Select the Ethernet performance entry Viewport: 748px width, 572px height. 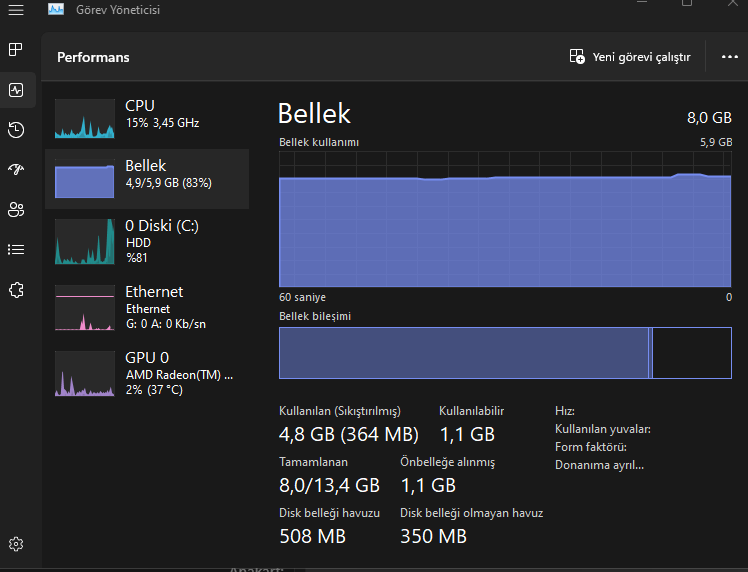160,307
